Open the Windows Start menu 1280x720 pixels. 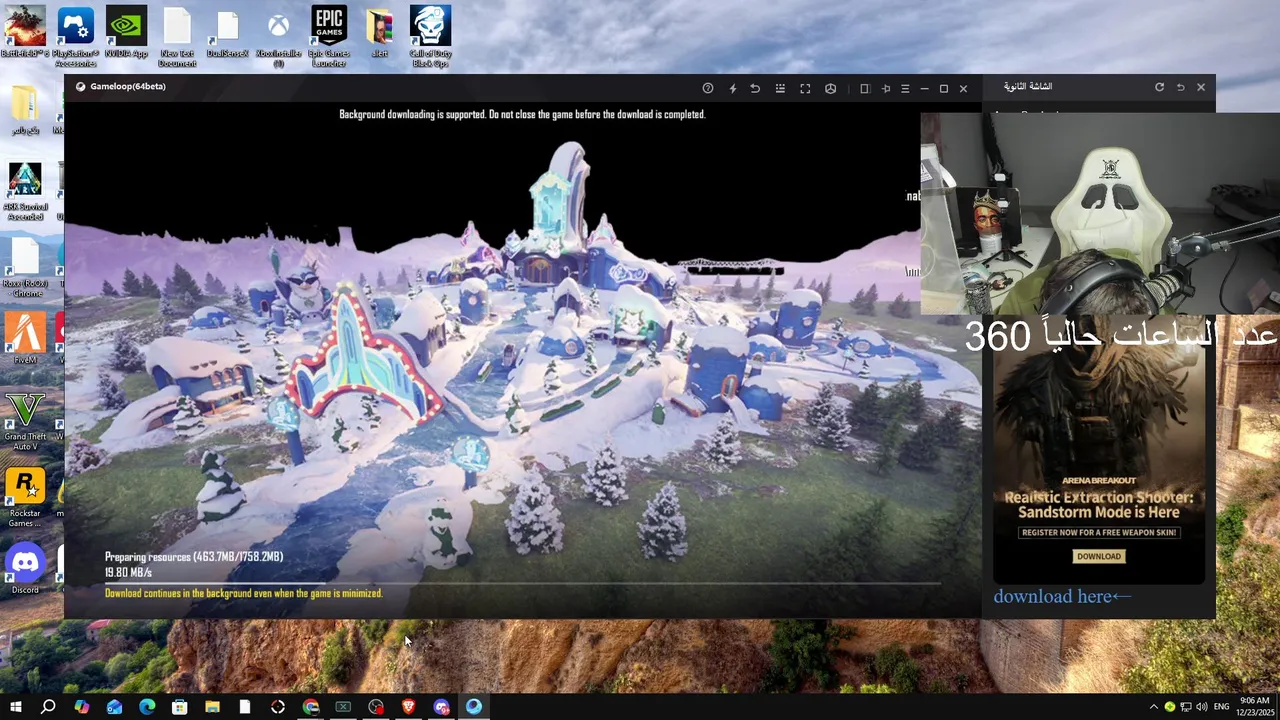click(x=15, y=707)
